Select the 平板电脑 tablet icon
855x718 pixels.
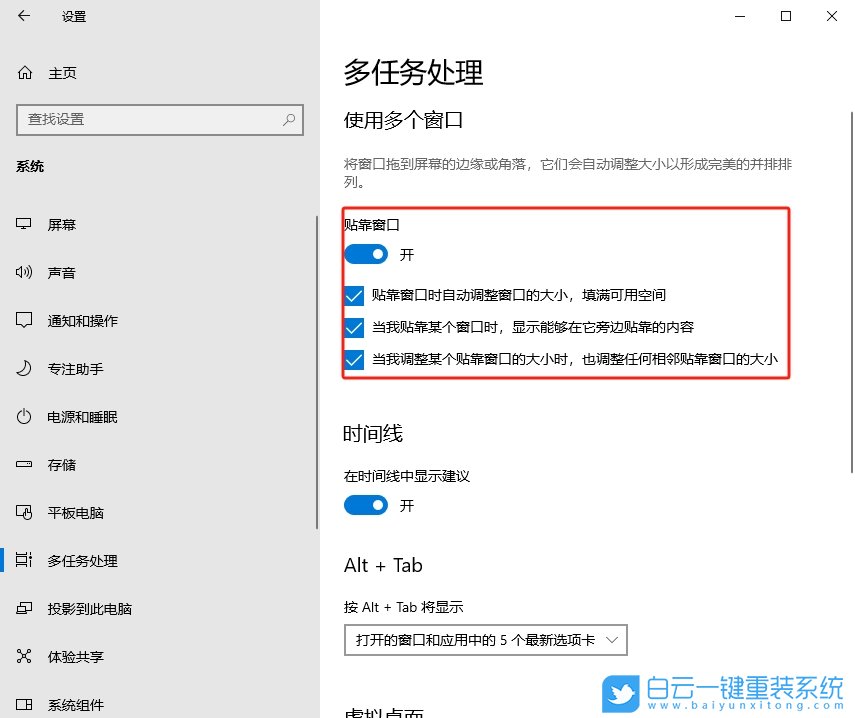tap(24, 512)
